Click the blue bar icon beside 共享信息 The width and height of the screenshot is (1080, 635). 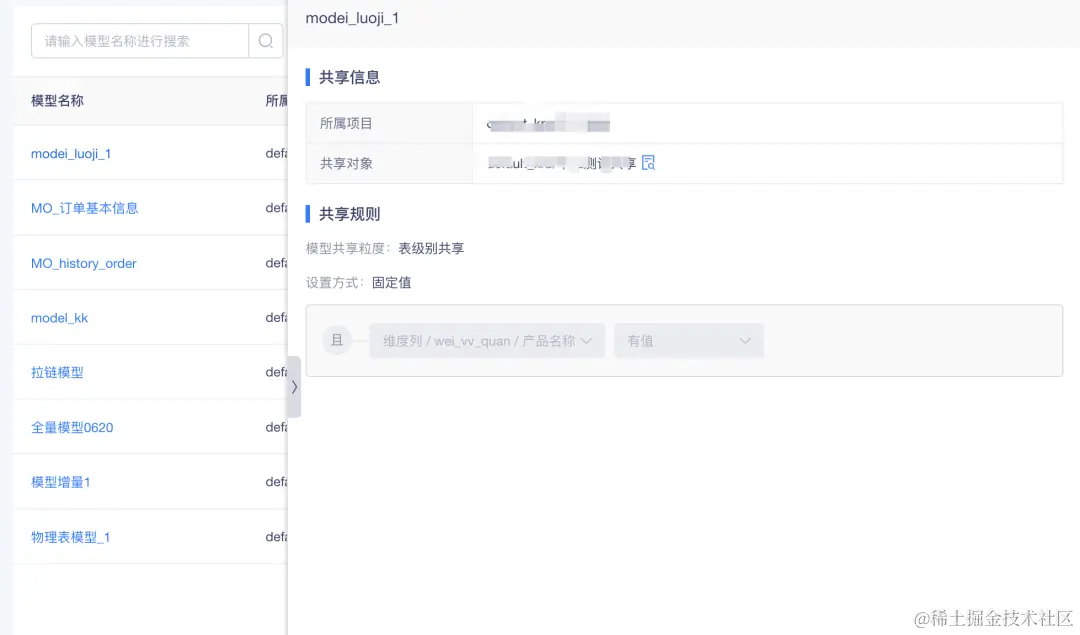[306, 77]
